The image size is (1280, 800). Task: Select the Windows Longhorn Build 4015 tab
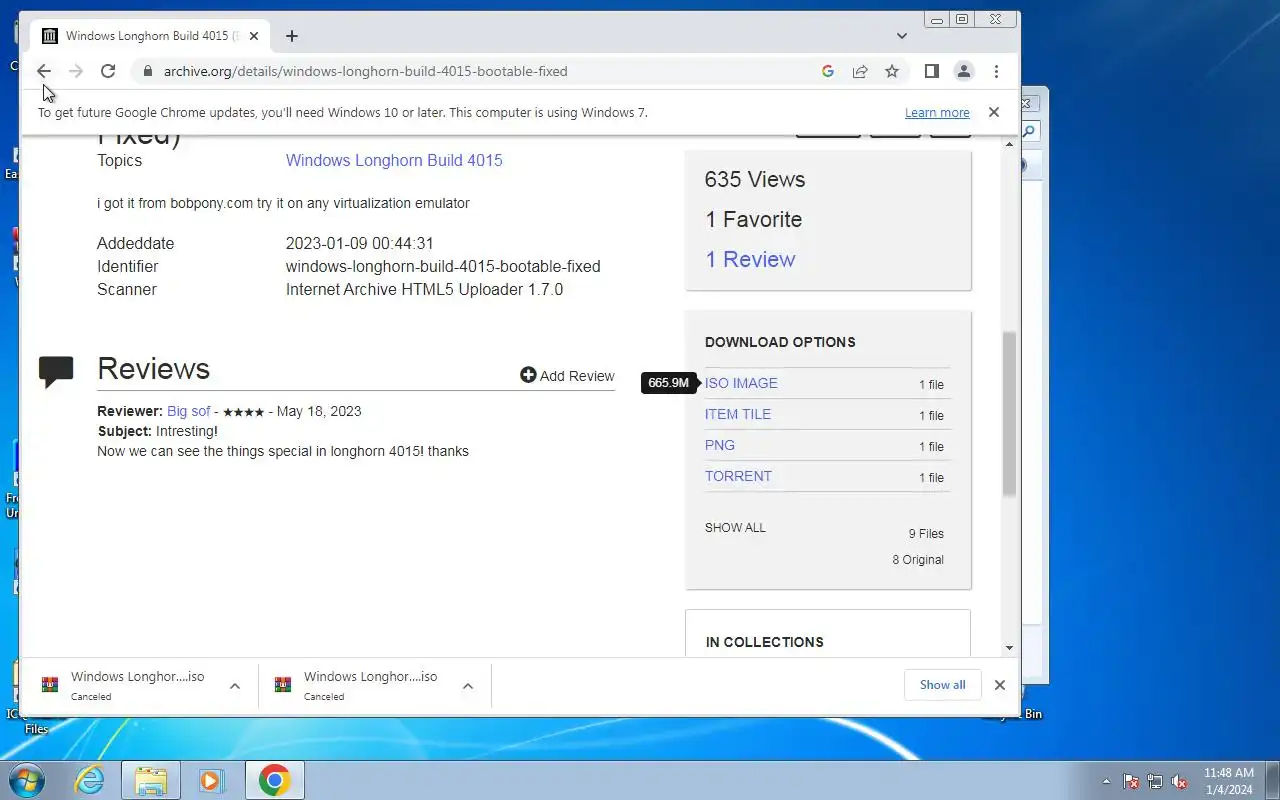(x=150, y=36)
